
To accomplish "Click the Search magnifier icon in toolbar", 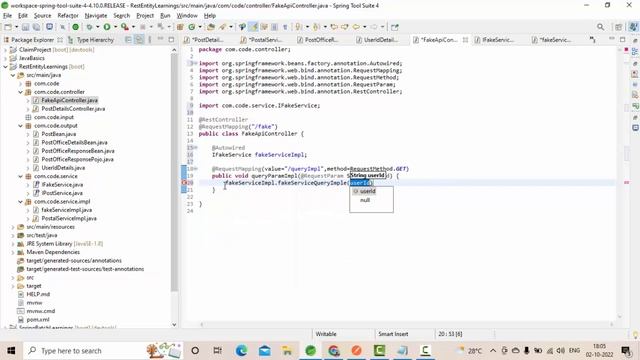I will point(600,27).
